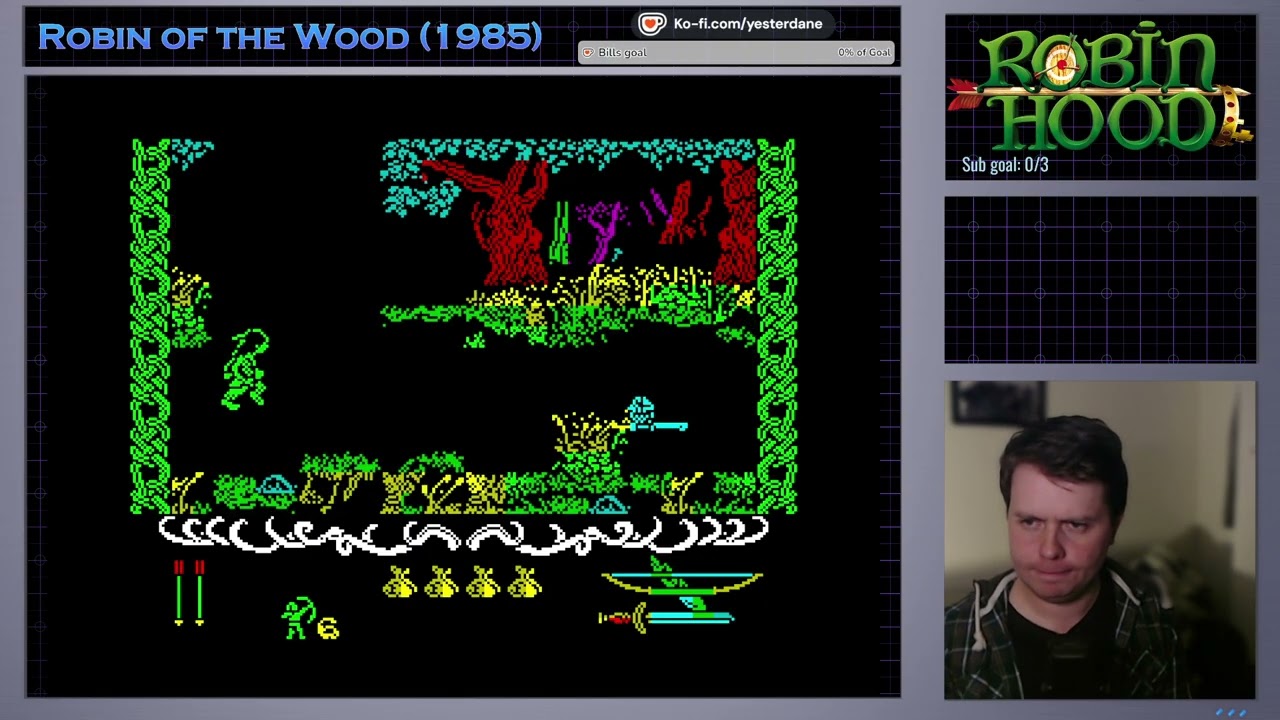This screenshot has height=720, width=1280.
Task: Click the rightmost yellow gold bag
Action: click(x=526, y=583)
